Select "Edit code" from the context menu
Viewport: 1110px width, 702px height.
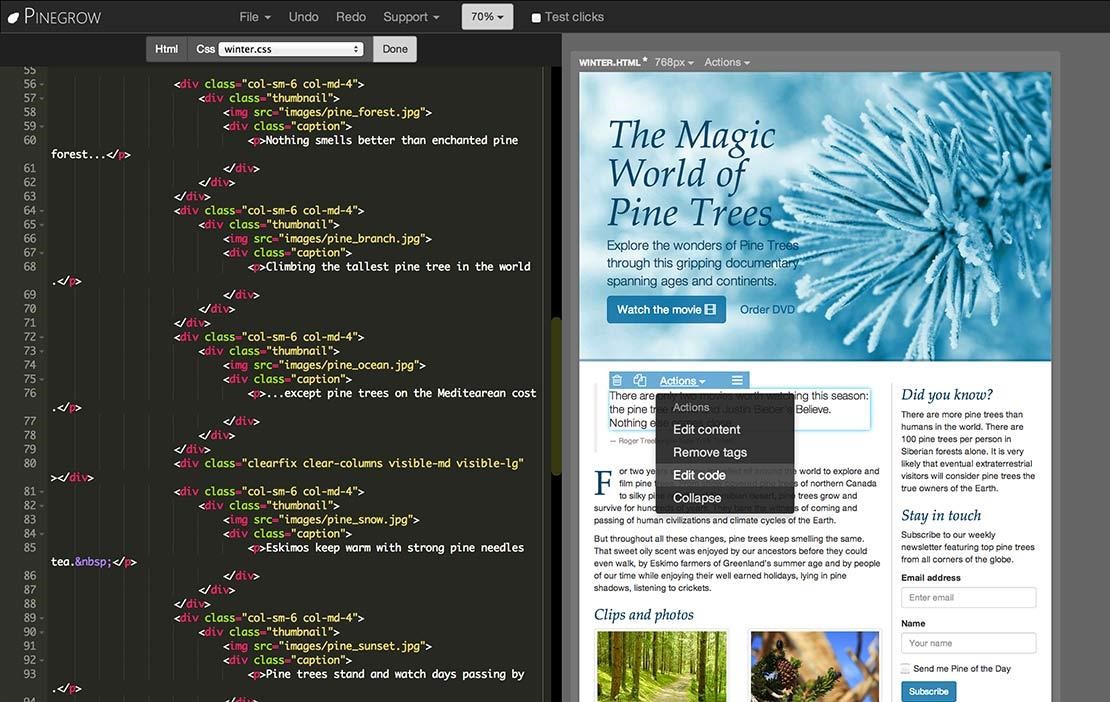(698, 475)
